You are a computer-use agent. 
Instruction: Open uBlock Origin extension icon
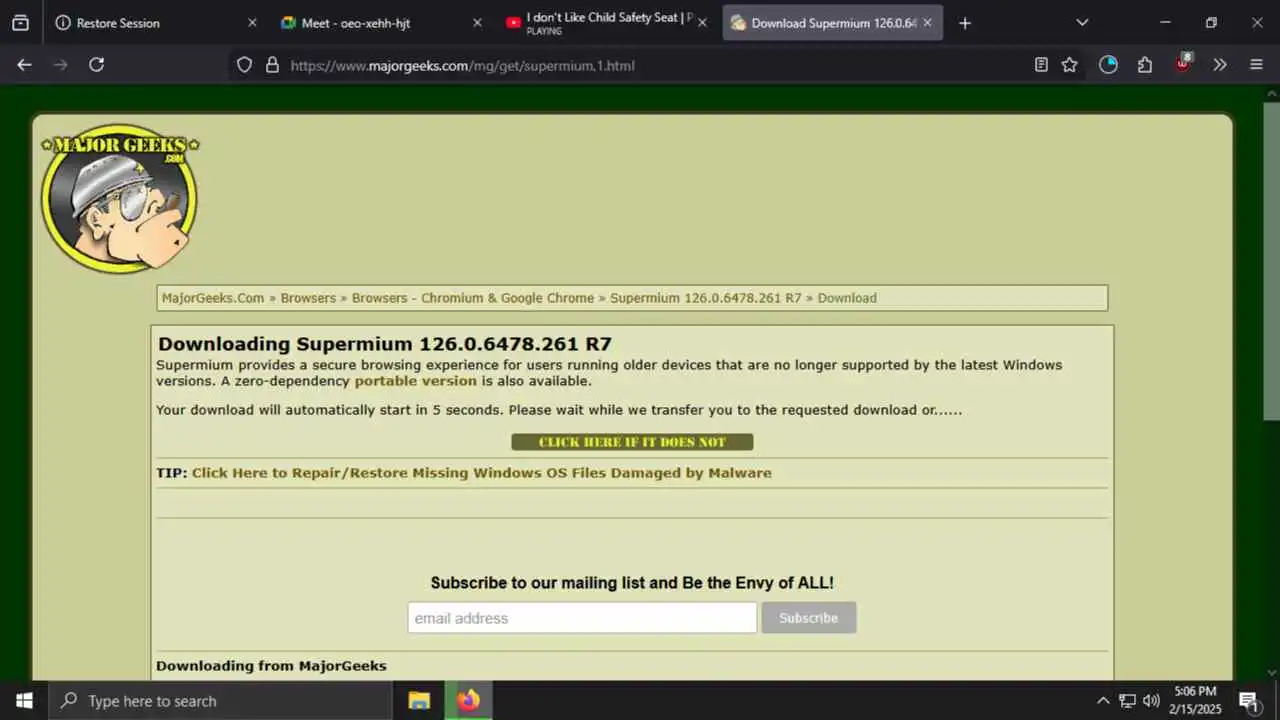(1183, 64)
